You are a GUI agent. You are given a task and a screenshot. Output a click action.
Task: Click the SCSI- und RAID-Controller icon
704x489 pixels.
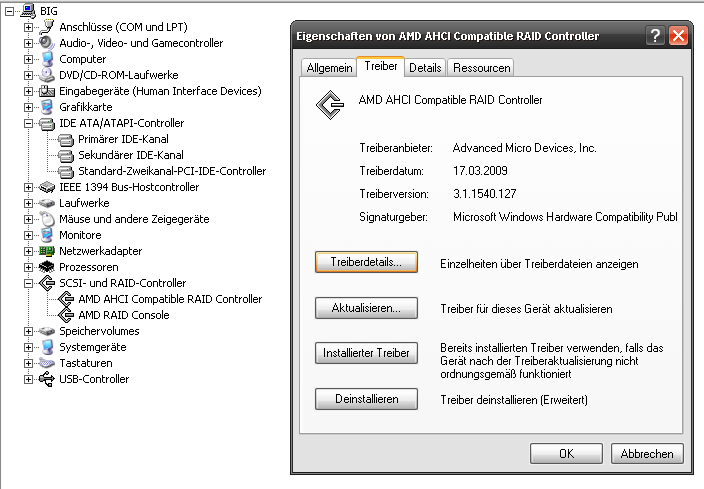tap(47, 283)
